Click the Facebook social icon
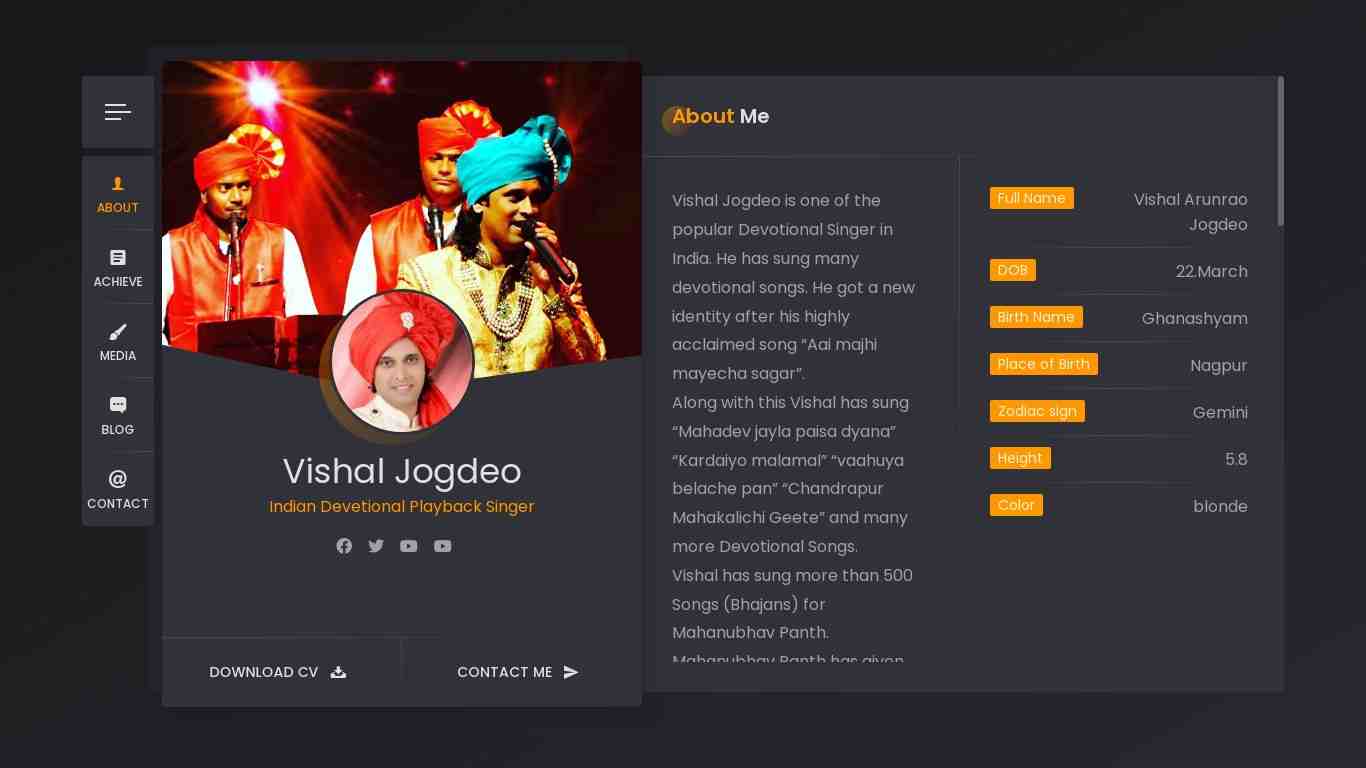1366x768 pixels. (344, 546)
